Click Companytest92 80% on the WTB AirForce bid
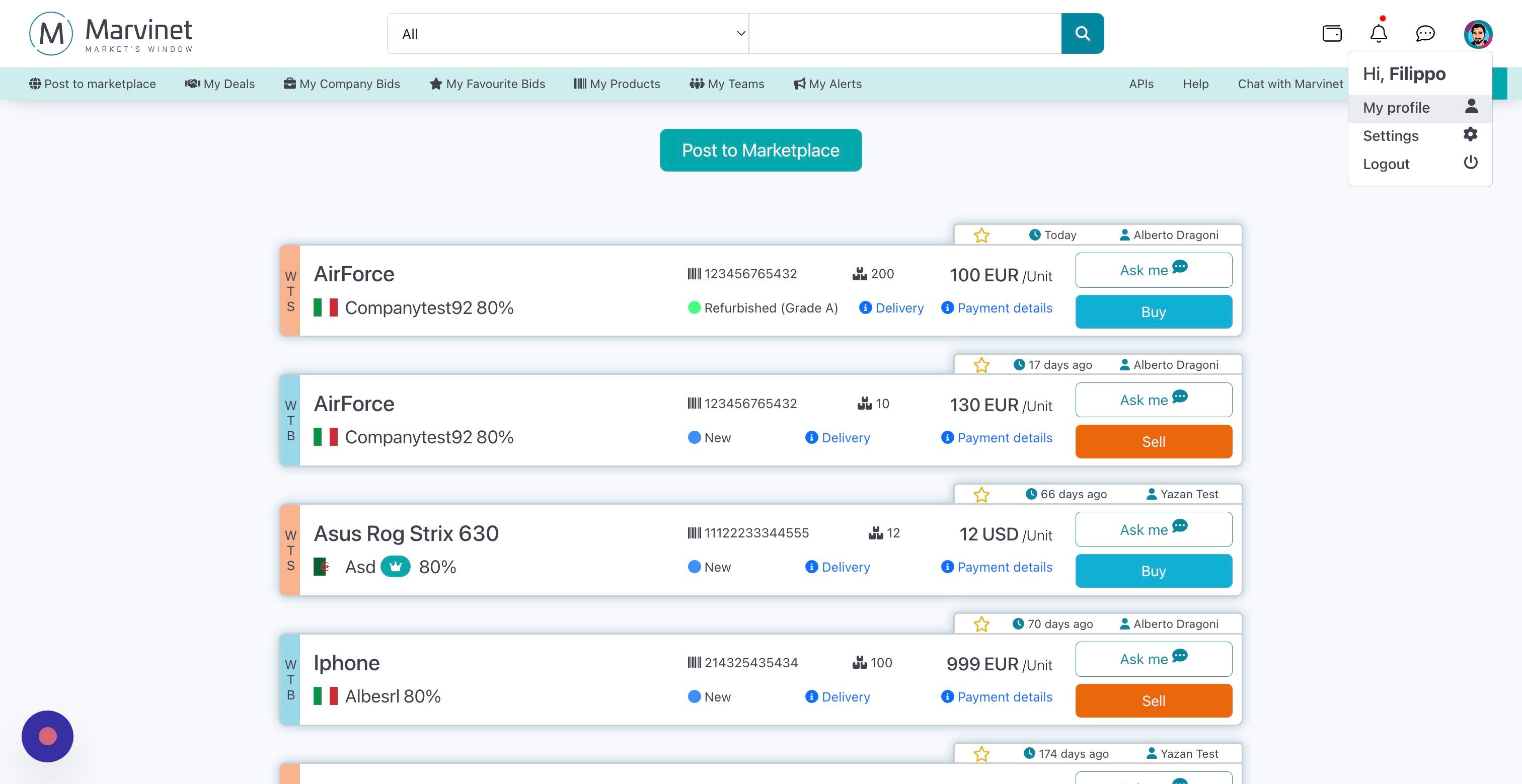Screen dimensions: 1522x784 [429, 437]
